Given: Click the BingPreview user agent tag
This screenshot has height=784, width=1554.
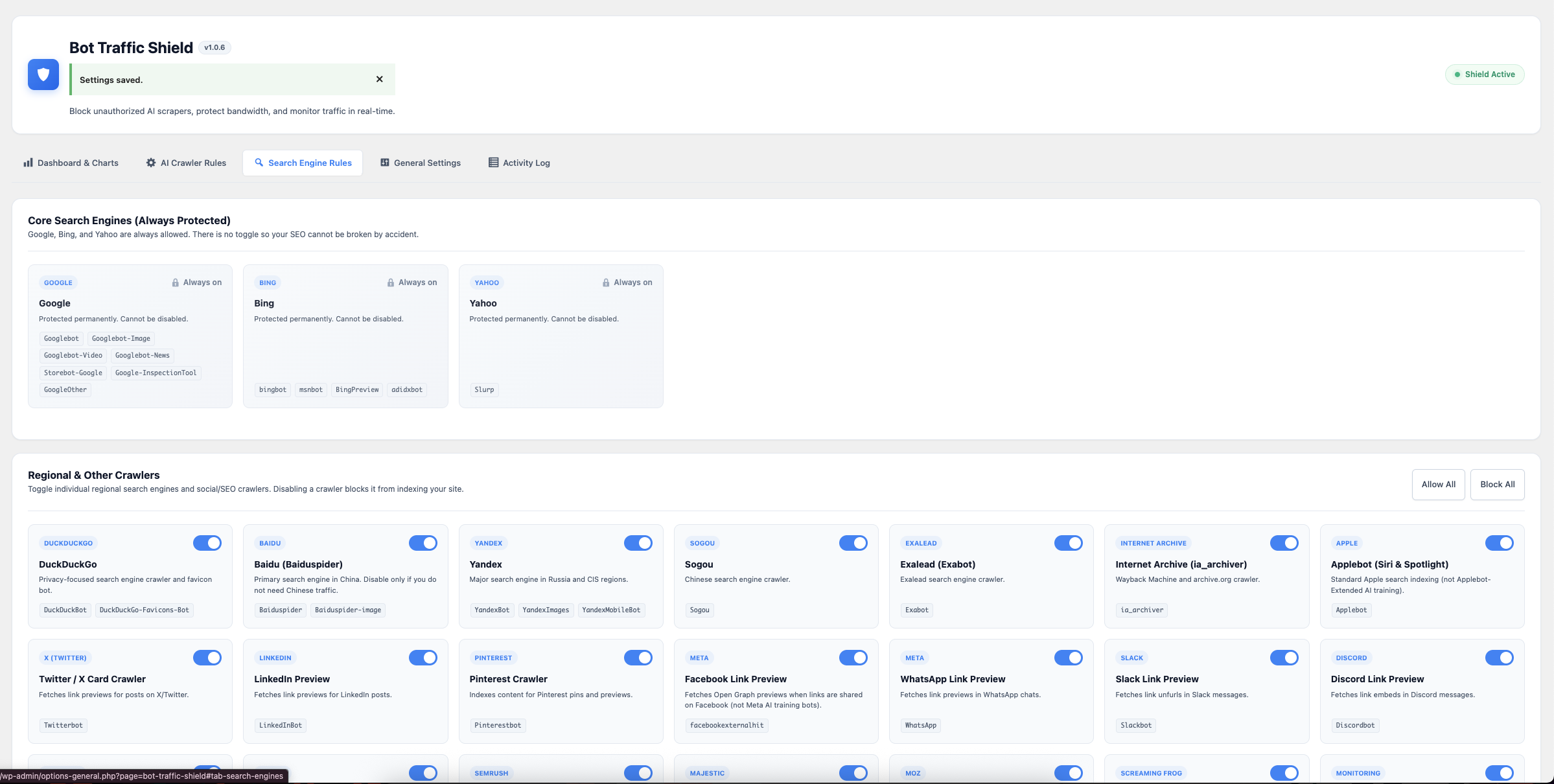Looking at the screenshot, I should point(357,389).
